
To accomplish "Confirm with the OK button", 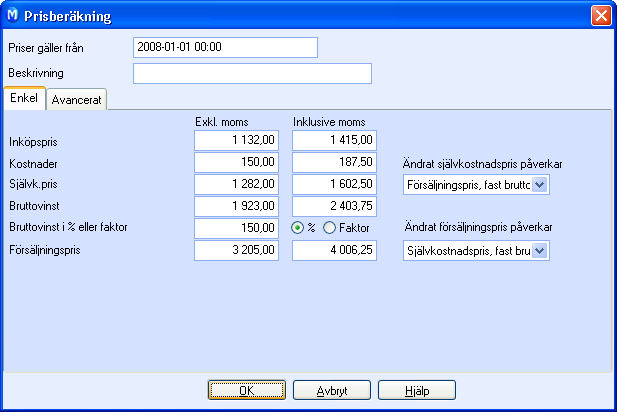I will click(x=247, y=390).
